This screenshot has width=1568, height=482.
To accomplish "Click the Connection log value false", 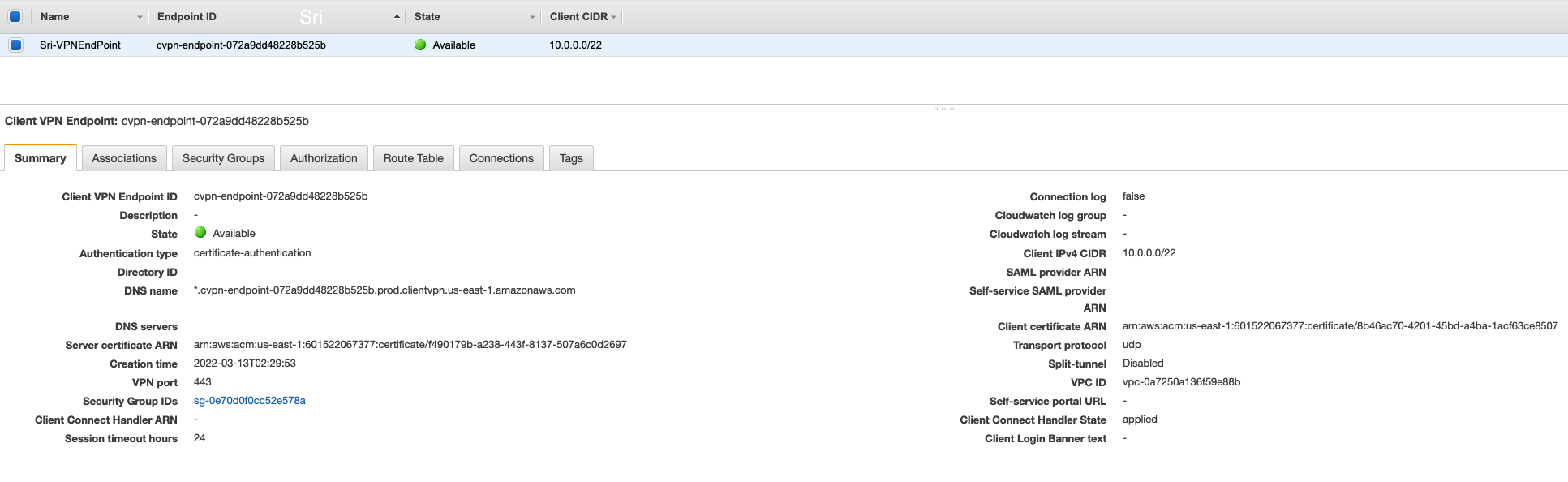I will (1133, 196).
